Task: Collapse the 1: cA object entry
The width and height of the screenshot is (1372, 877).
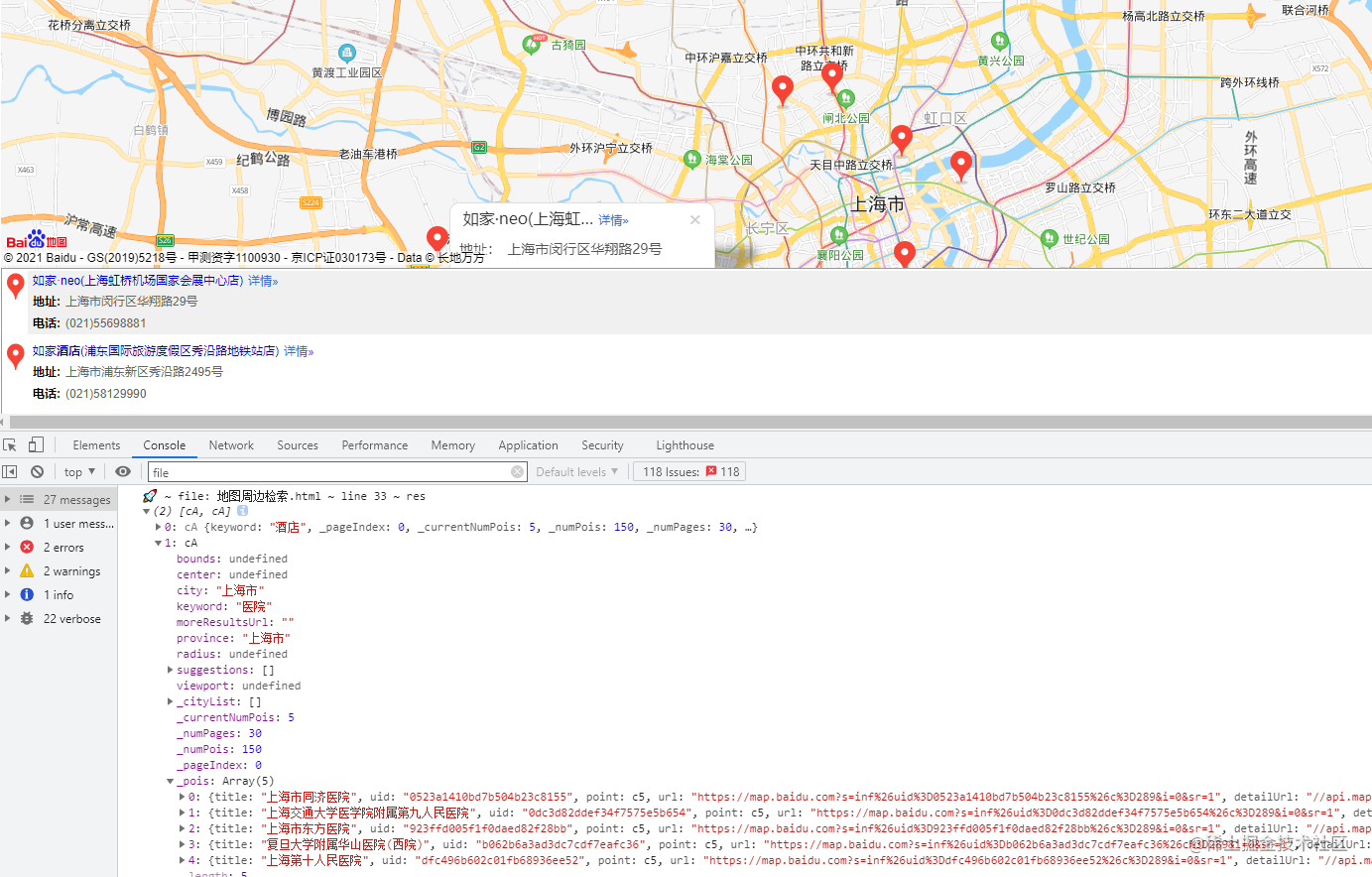Action: pos(159,544)
